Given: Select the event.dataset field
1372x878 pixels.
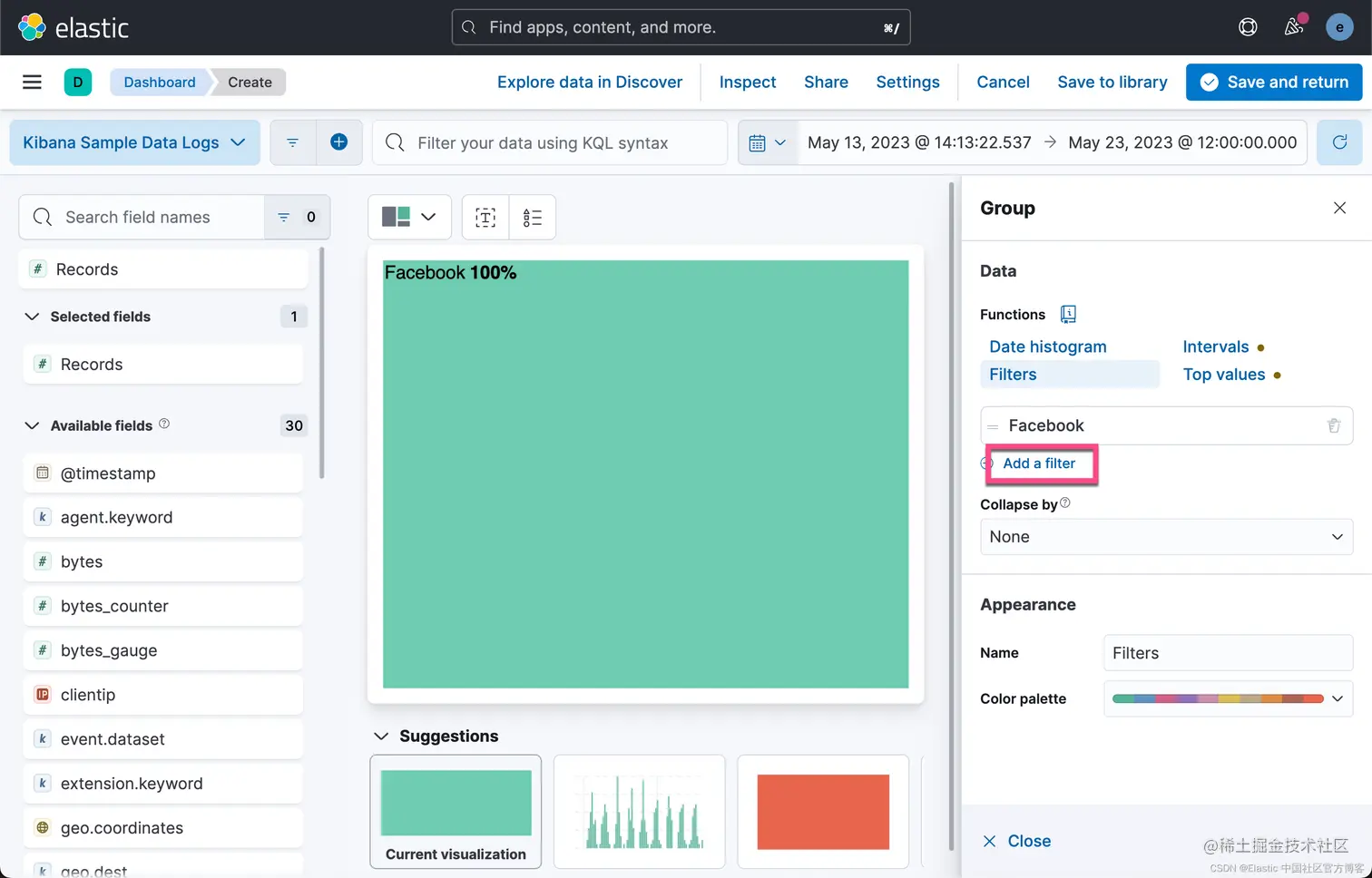Looking at the screenshot, I should tap(163, 739).
